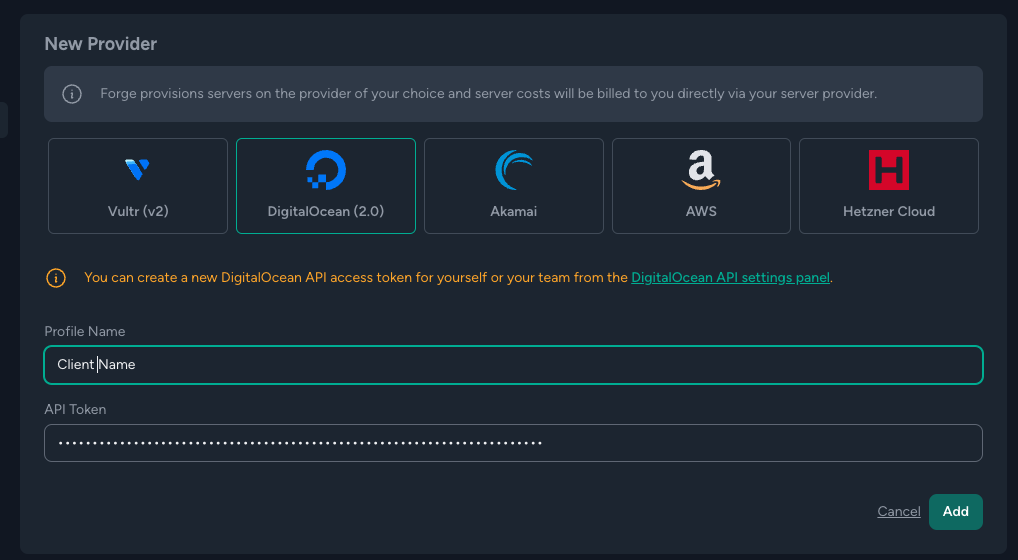Click the gray info icon in the banner
The image size is (1018, 560).
click(72, 94)
